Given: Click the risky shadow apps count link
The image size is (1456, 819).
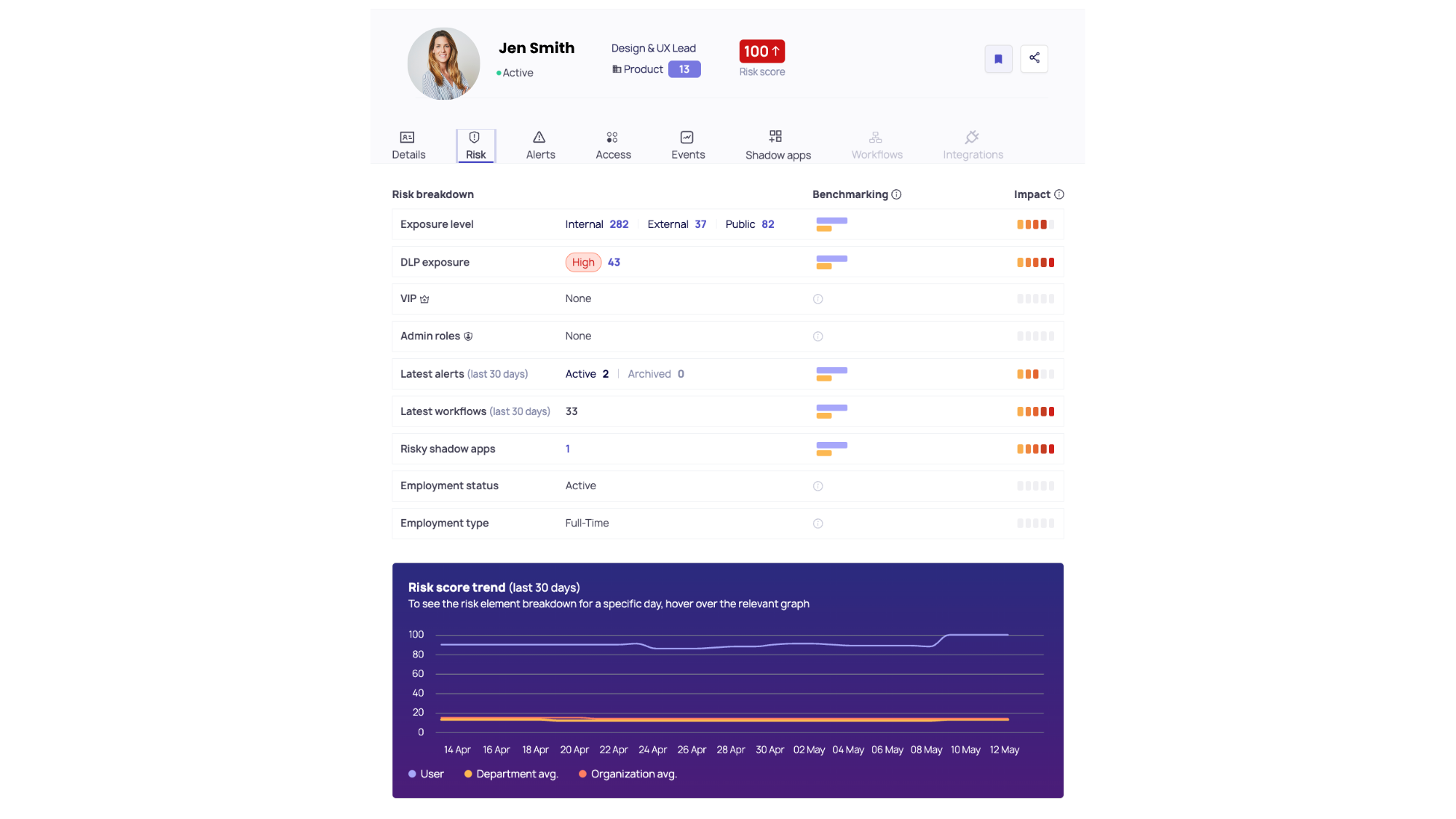Looking at the screenshot, I should click(x=568, y=449).
